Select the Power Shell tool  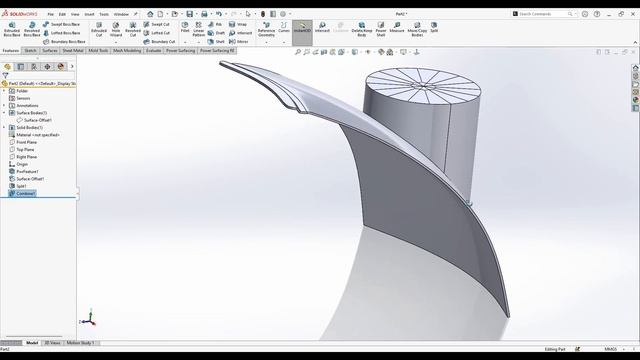click(x=381, y=29)
